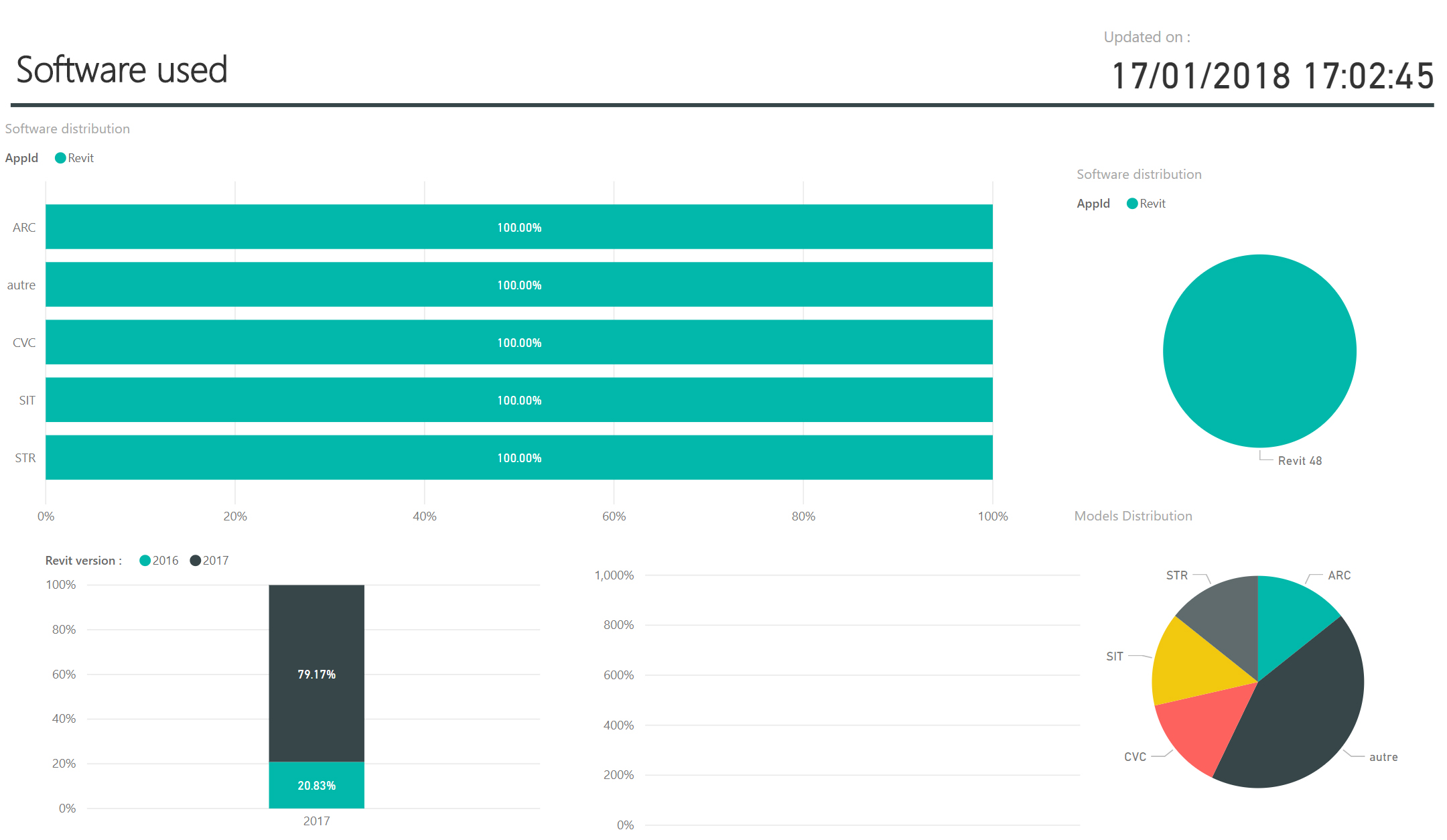The height and width of the screenshot is (840, 1447).
Task: Select the autre bar in Software distribution
Action: (519, 285)
